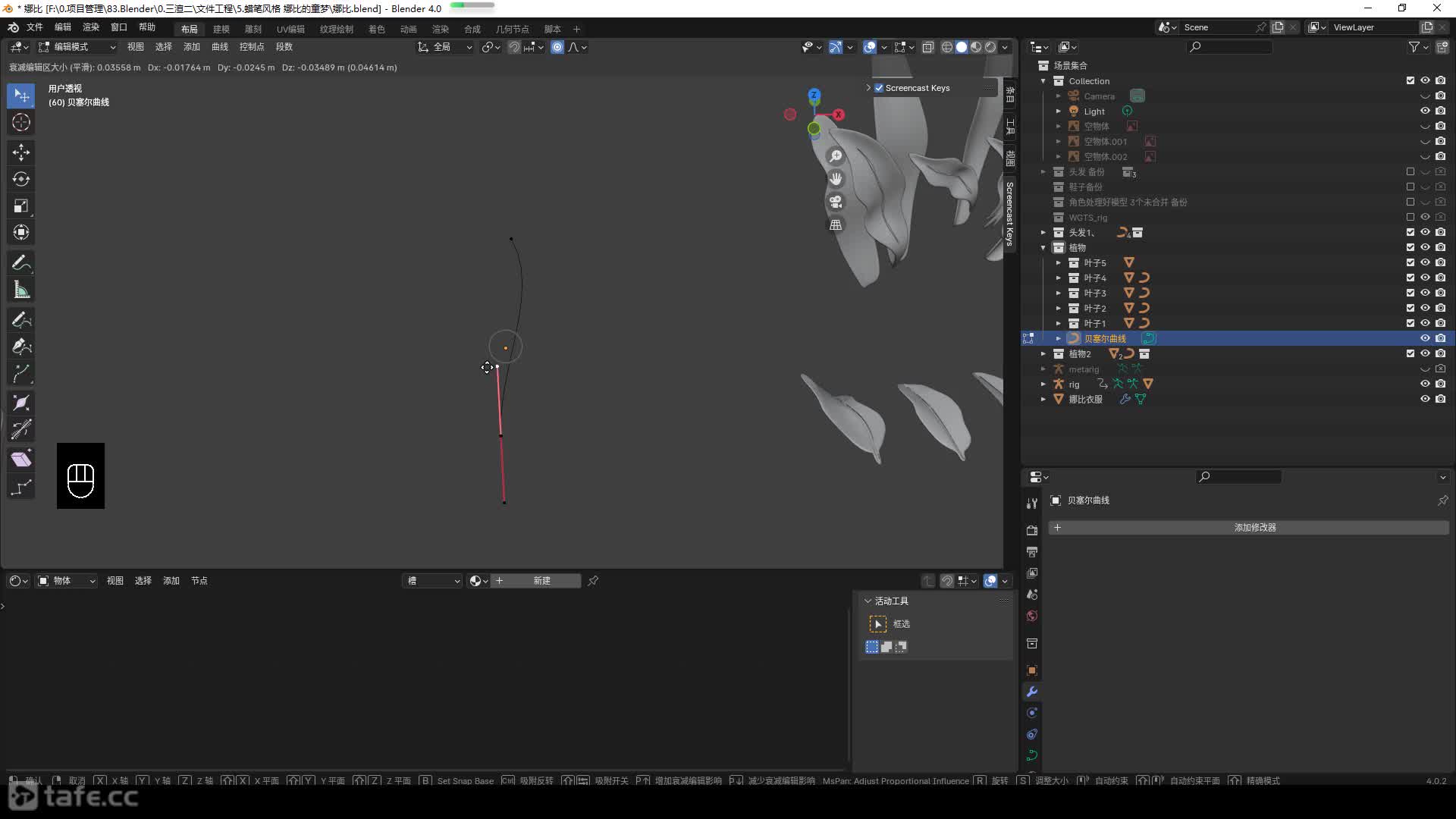
Task: Select the Radius tool
Action: coord(21,403)
